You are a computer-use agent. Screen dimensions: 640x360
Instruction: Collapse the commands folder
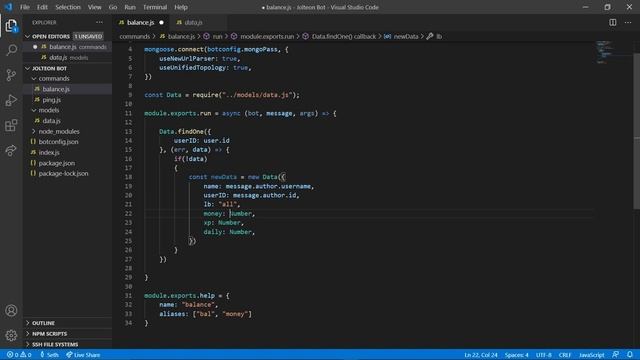pyautogui.click(x=34, y=78)
